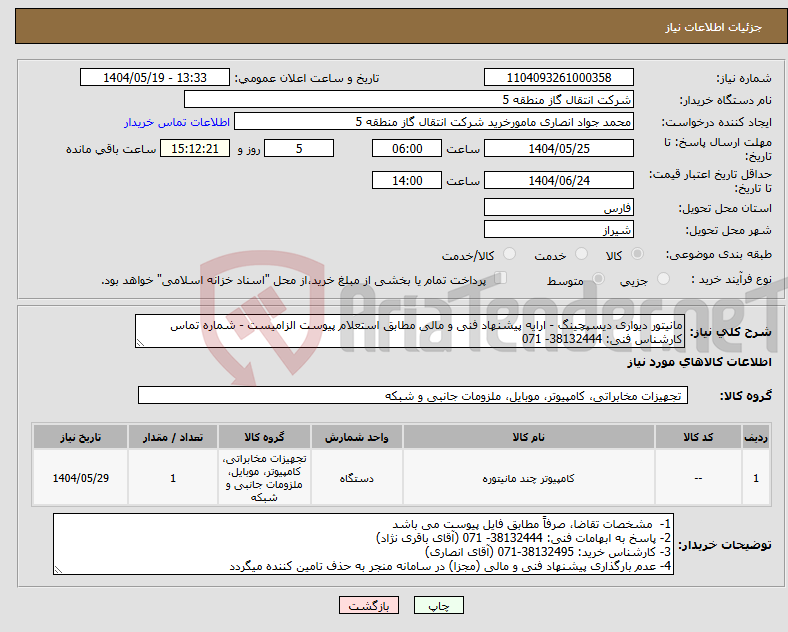Click the requester name field محمد جواد انصاری
The image size is (788, 632).
point(434,122)
